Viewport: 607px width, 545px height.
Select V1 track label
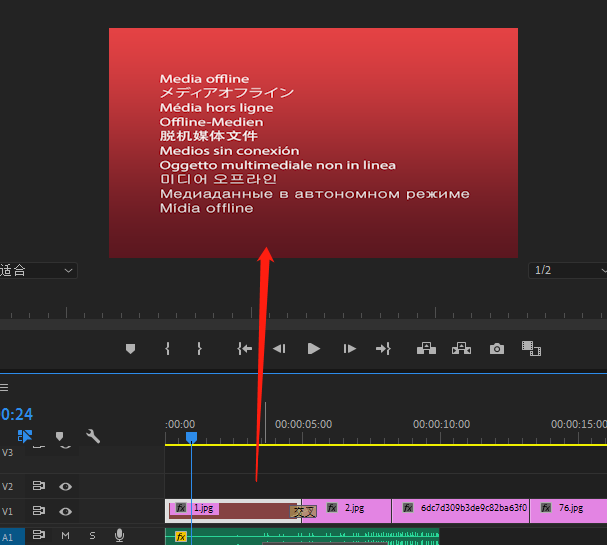point(7,511)
